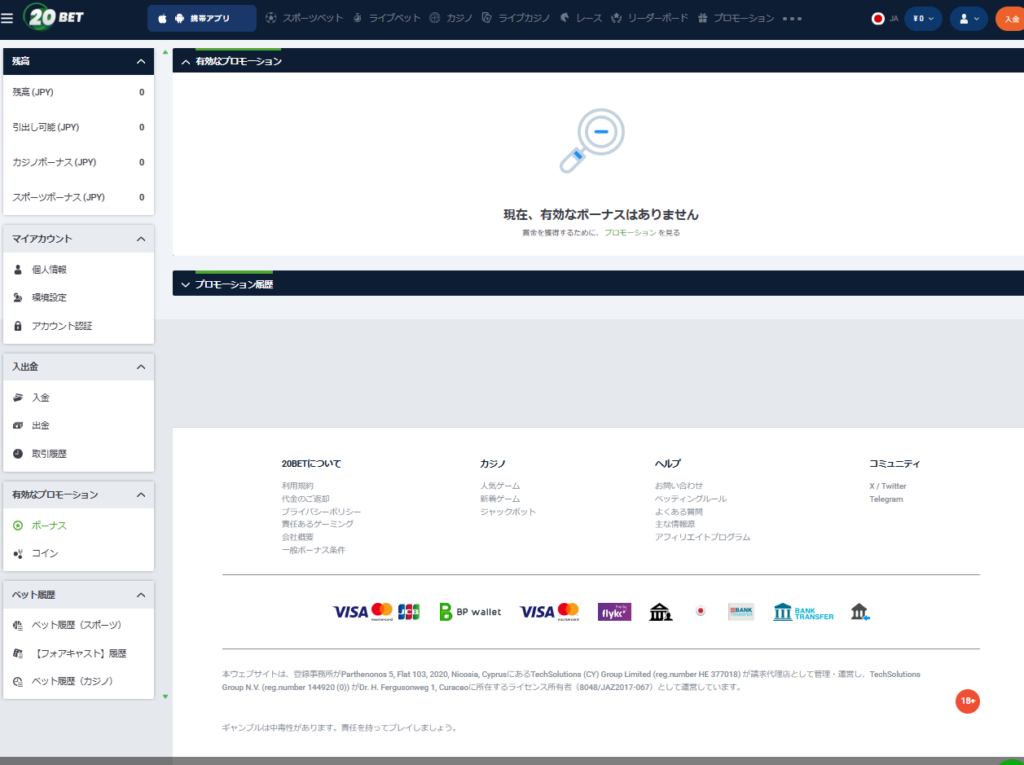
Task: Click the sidebar scroll-down green arrow
Action: tap(165, 696)
